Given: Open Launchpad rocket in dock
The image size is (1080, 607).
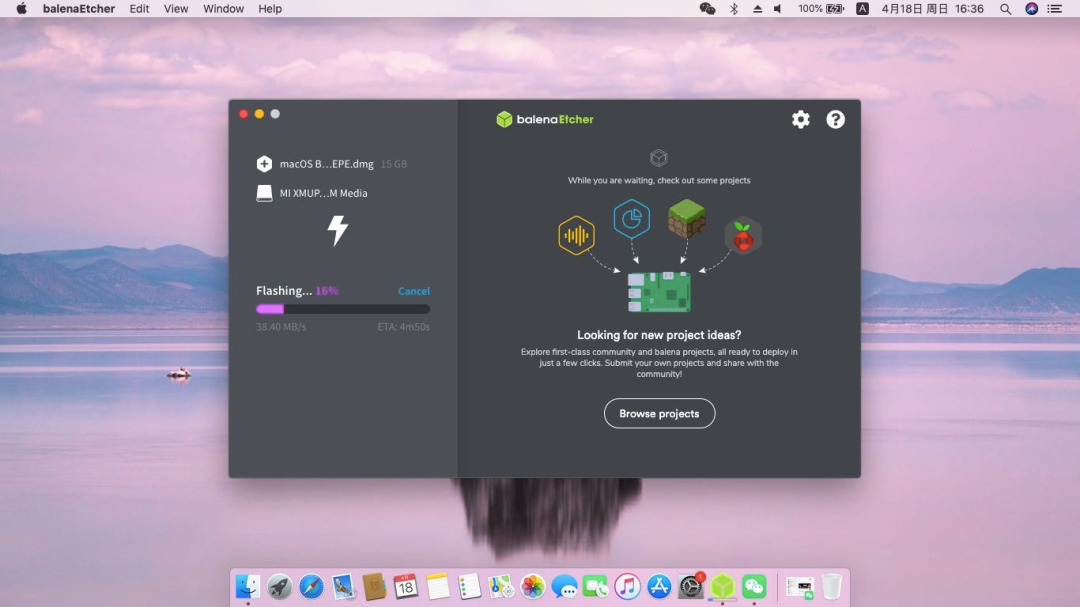Looking at the screenshot, I should (280, 586).
